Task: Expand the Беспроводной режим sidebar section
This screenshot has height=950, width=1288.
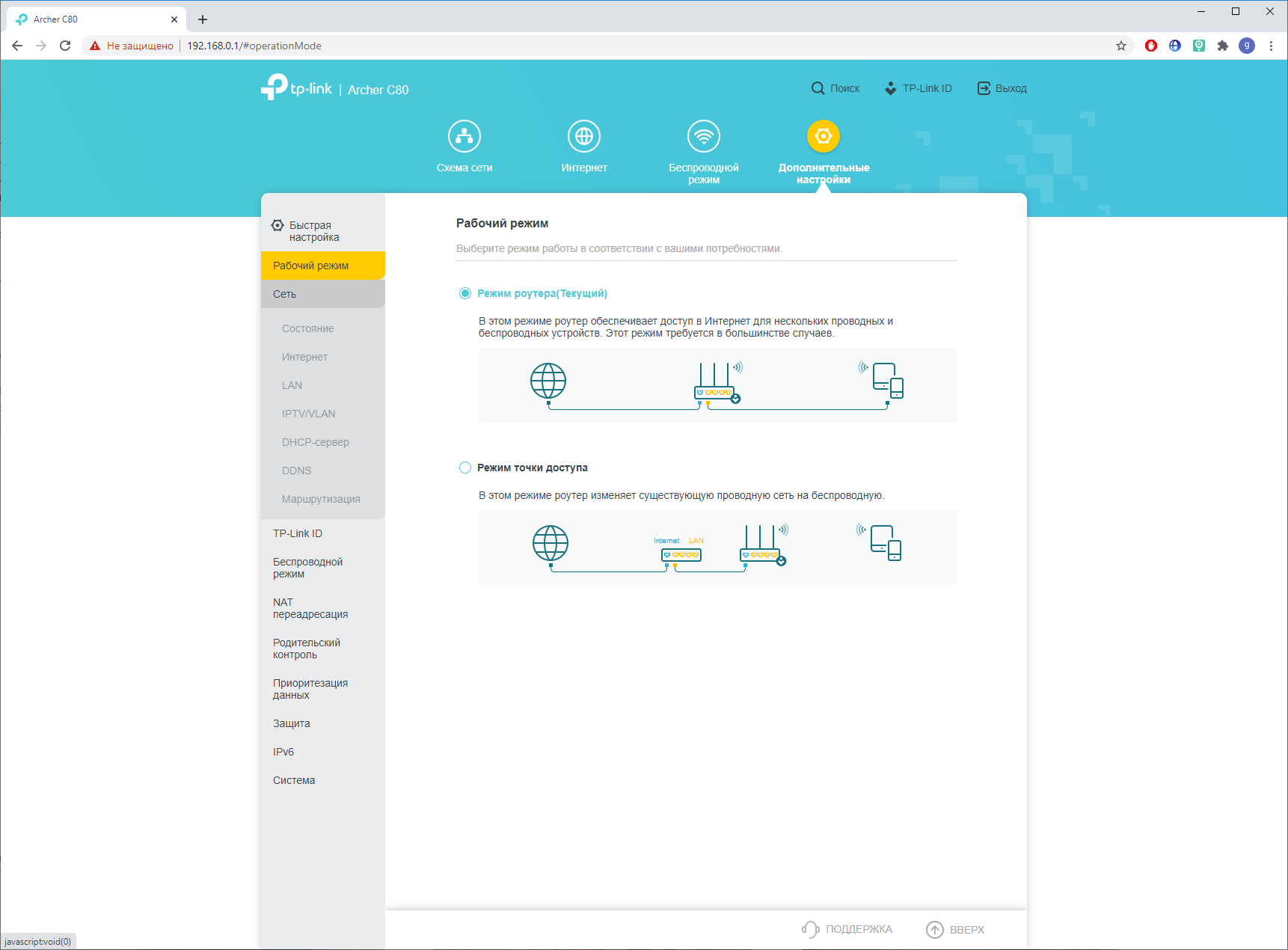Action: 307,568
